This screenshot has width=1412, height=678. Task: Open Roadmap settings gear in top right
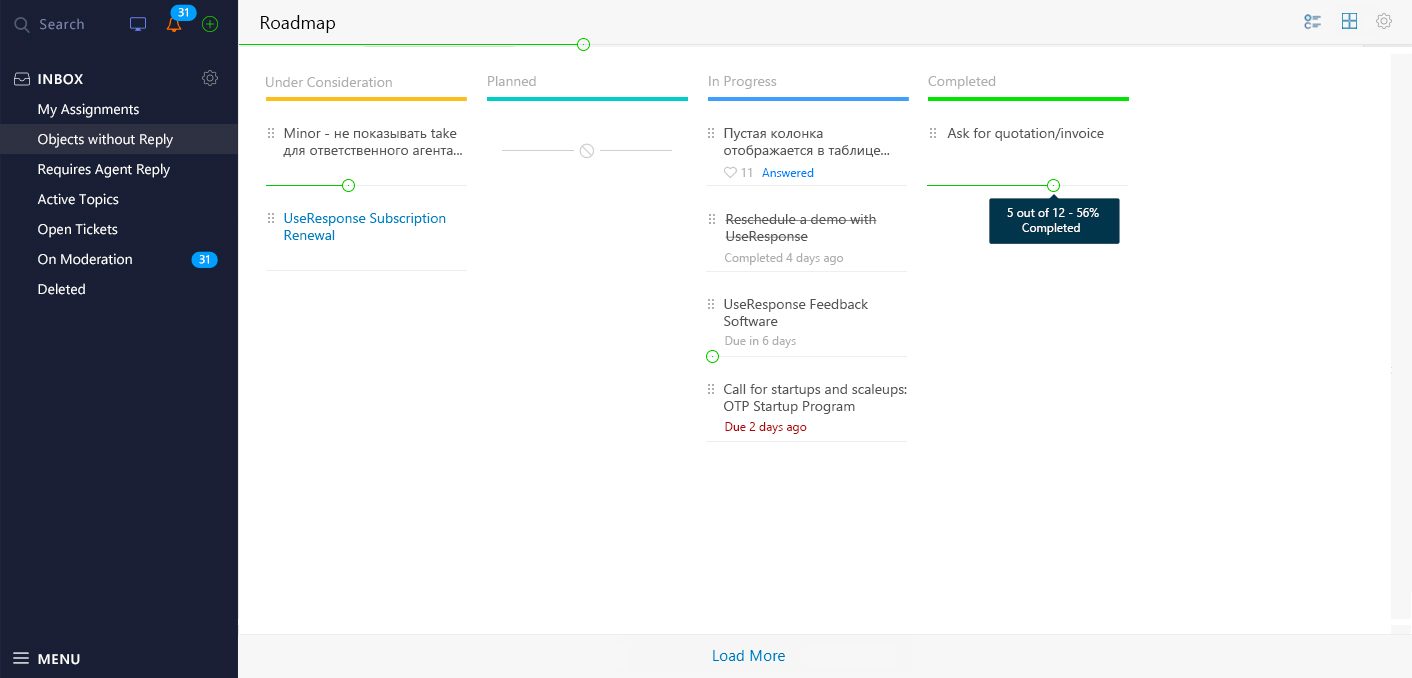1384,21
